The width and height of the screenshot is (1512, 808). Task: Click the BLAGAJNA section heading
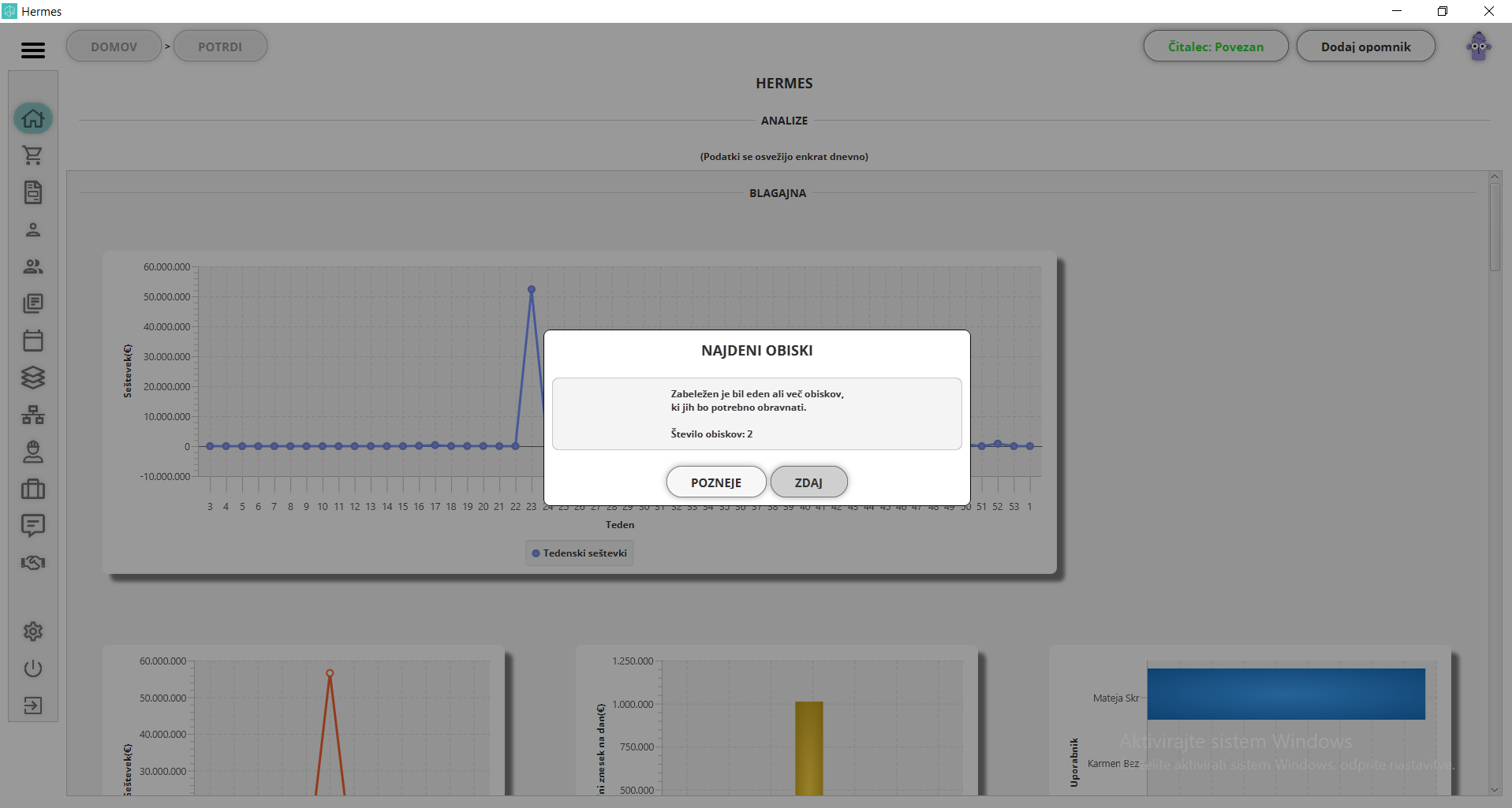tap(778, 193)
